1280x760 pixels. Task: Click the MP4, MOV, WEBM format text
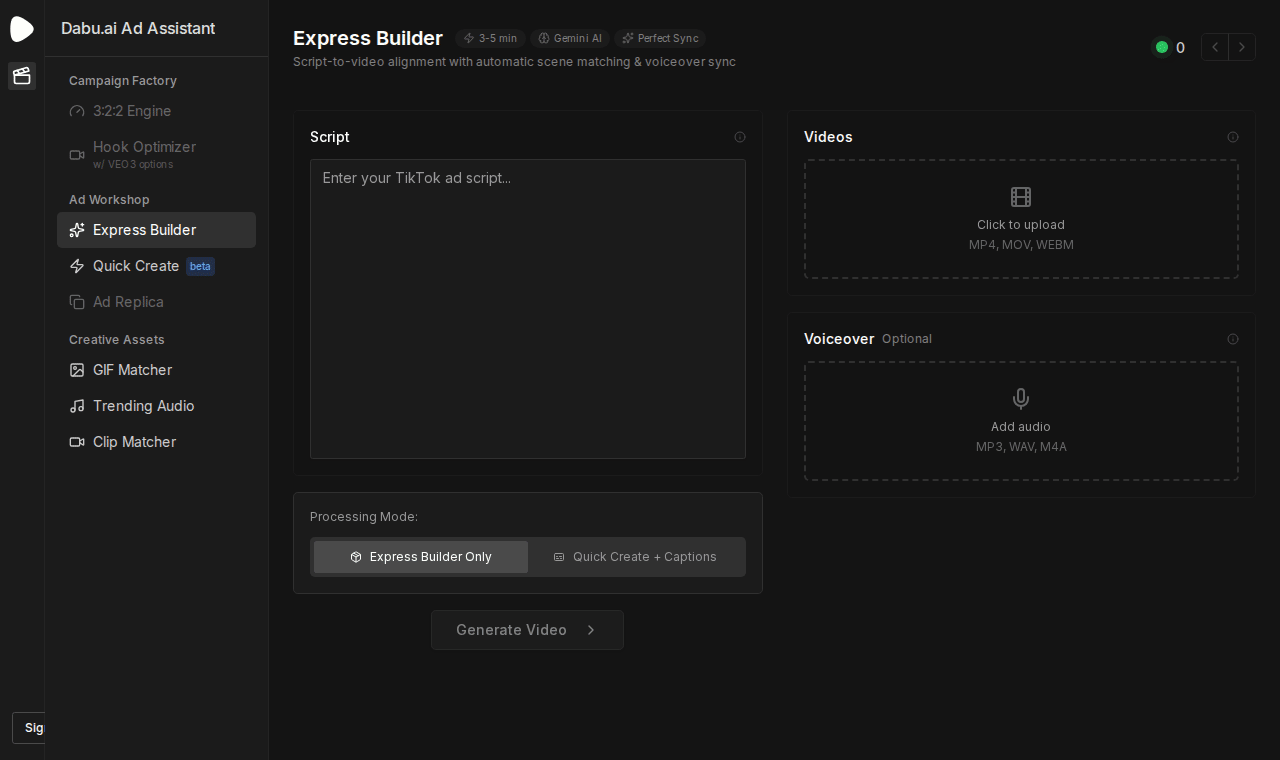pos(1021,245)
